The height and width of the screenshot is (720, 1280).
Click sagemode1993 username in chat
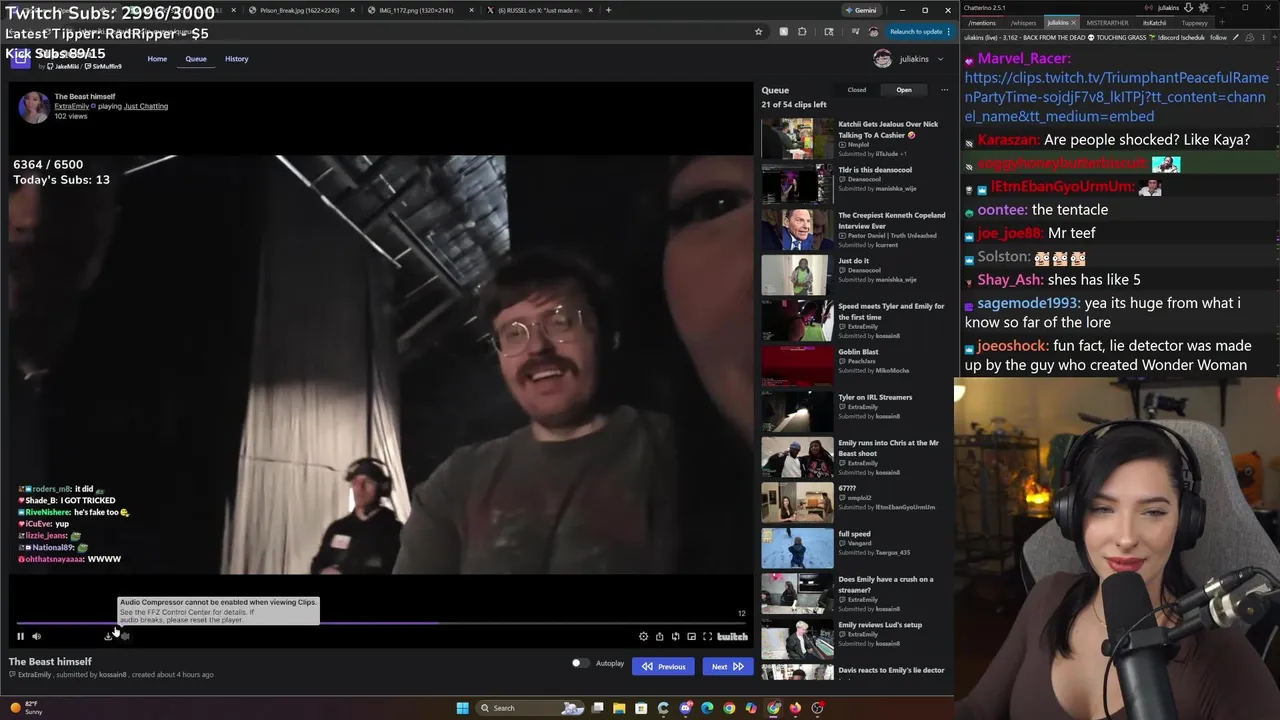click(1029, 303)
